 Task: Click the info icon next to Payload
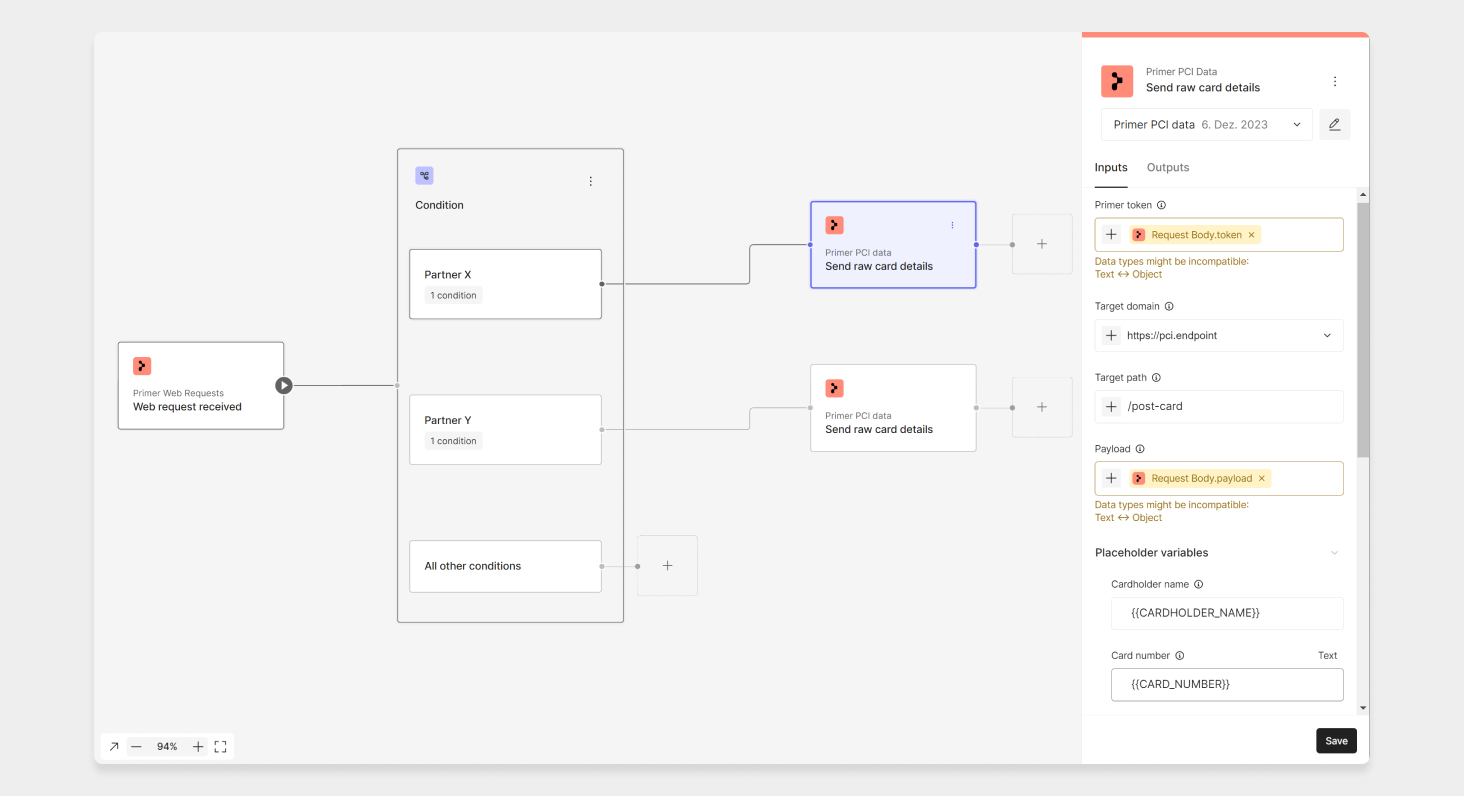pyautogui.click(x=1139, y=449)
